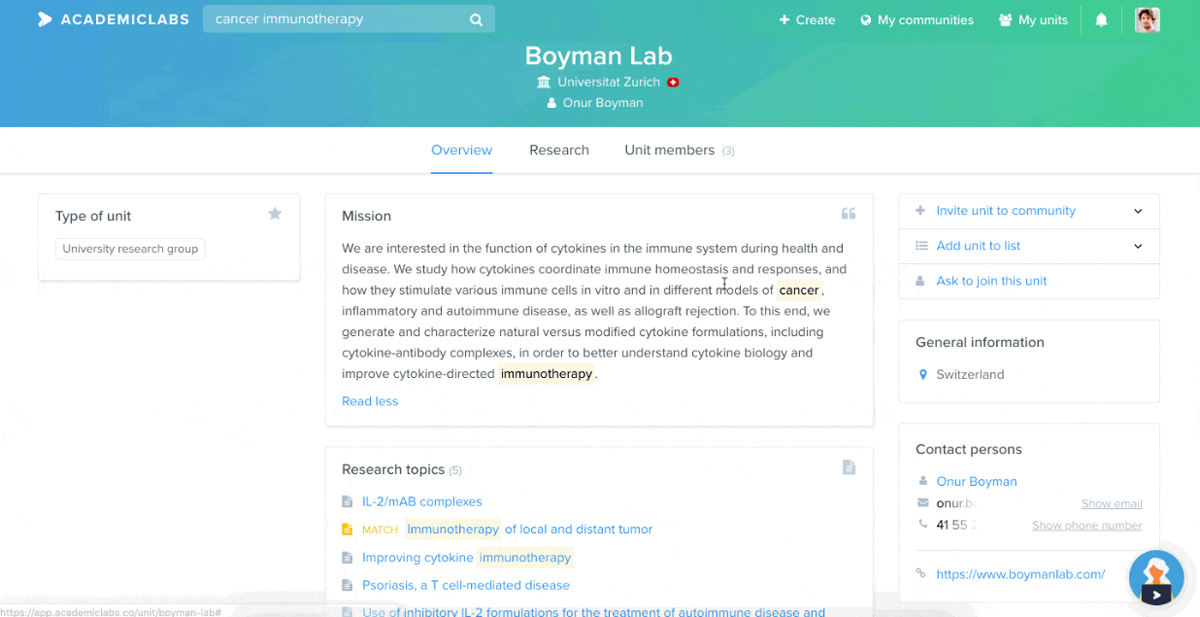Open IL-2/mAB complexes research topic
The image size is (1200, 617).
422,502
